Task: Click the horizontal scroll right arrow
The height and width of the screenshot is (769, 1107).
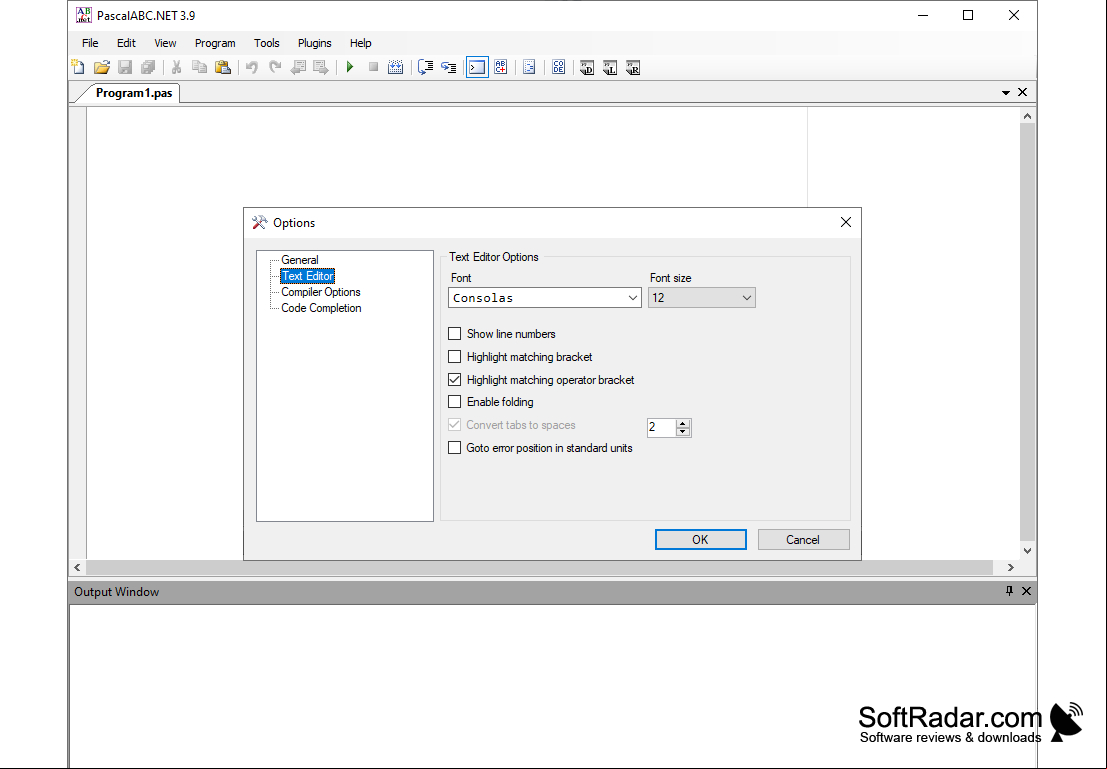Action: pos(1010,567)
